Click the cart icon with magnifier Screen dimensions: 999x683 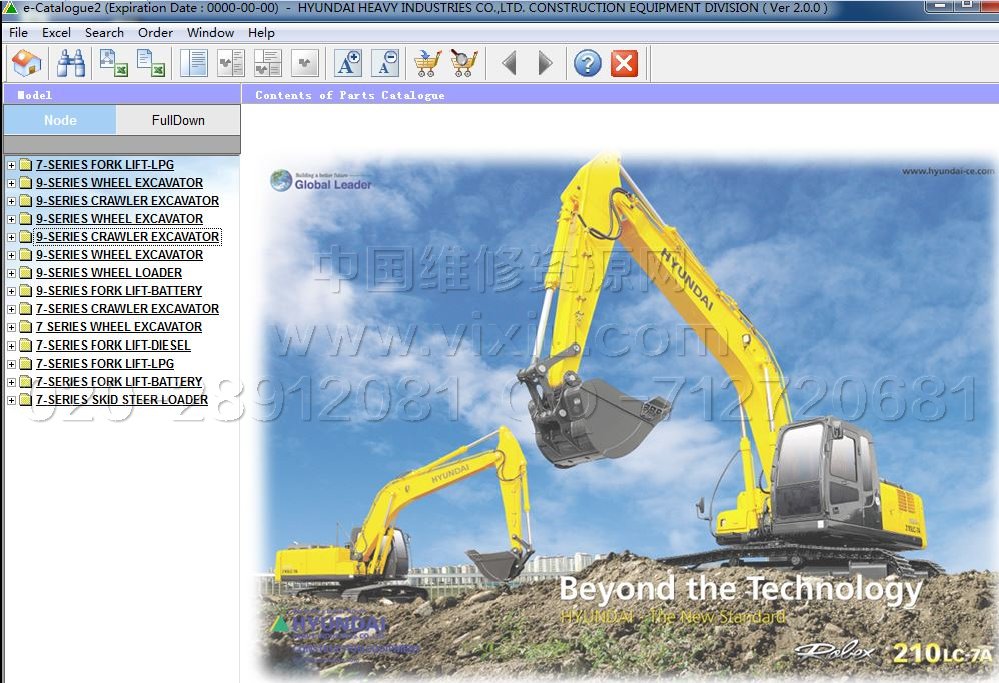[x=464, y=64]
